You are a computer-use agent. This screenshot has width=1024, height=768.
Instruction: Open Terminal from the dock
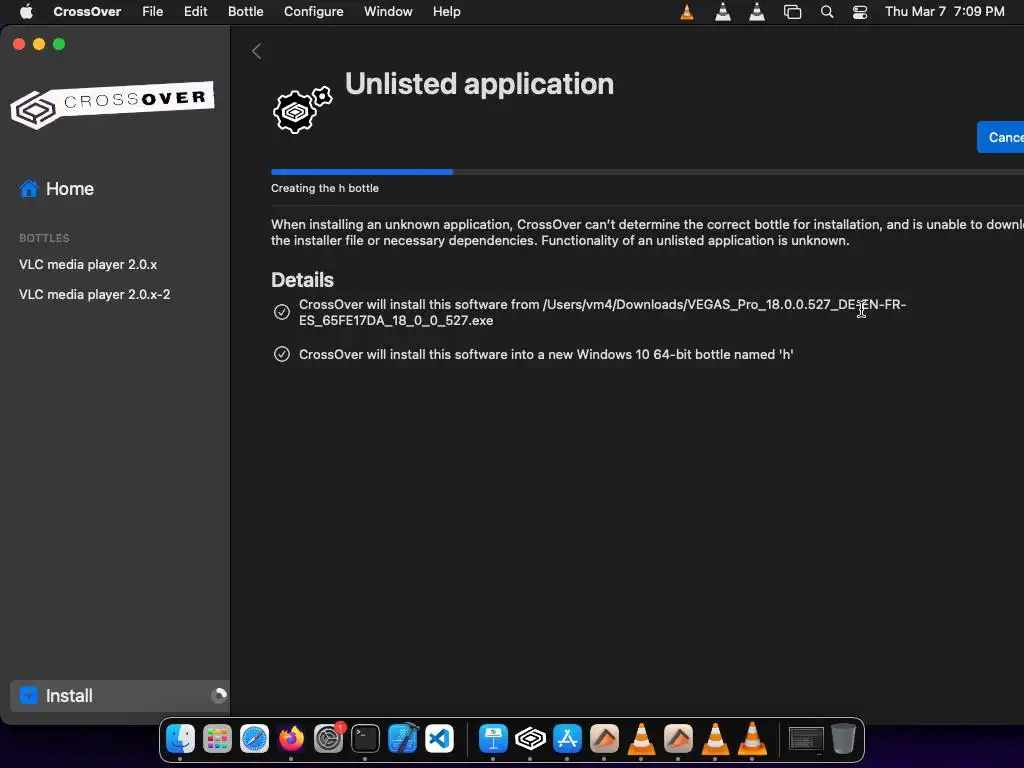(365, 739)
